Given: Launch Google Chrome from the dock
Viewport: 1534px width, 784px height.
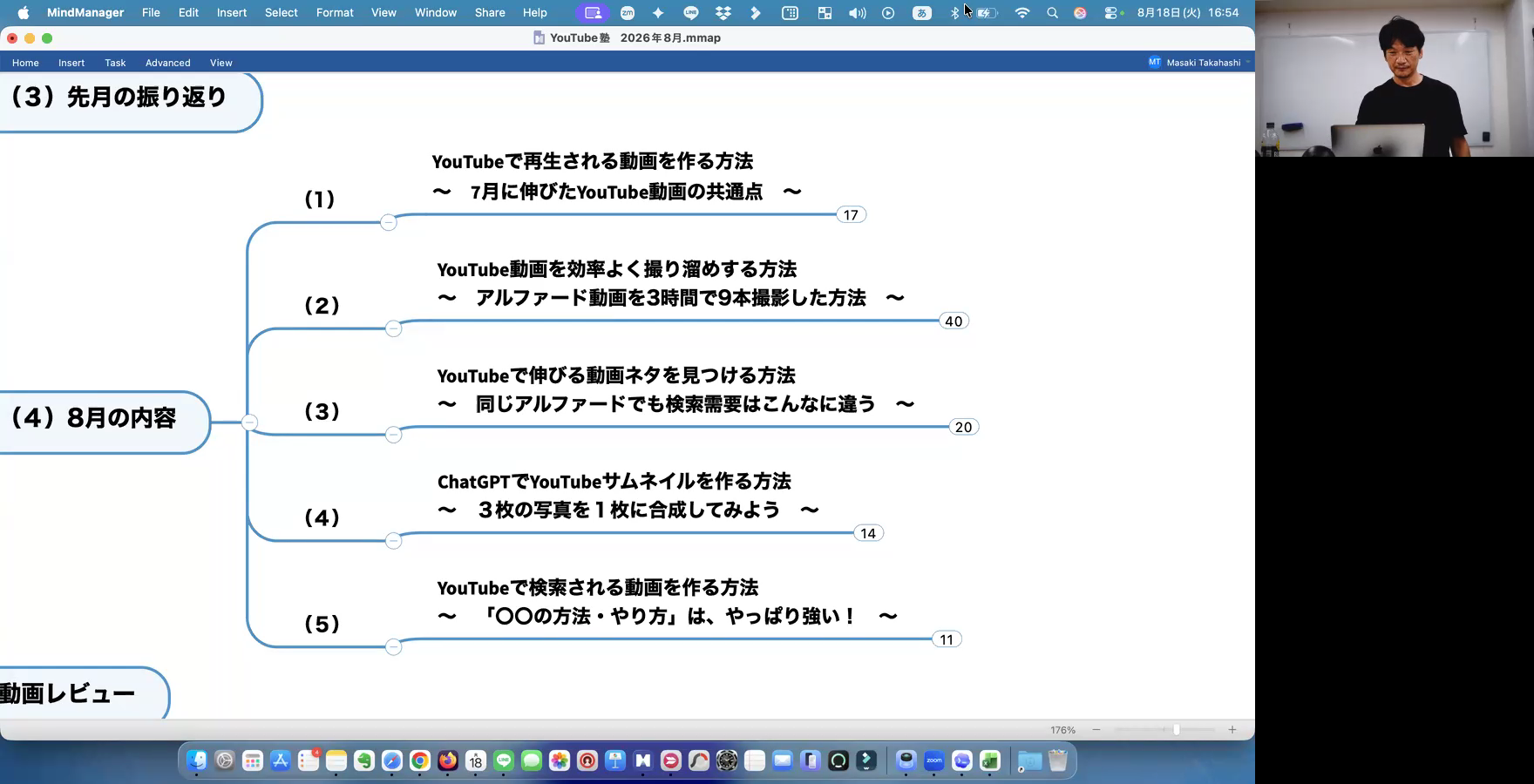Looking at the screenshot, I should tap(420, 760).
